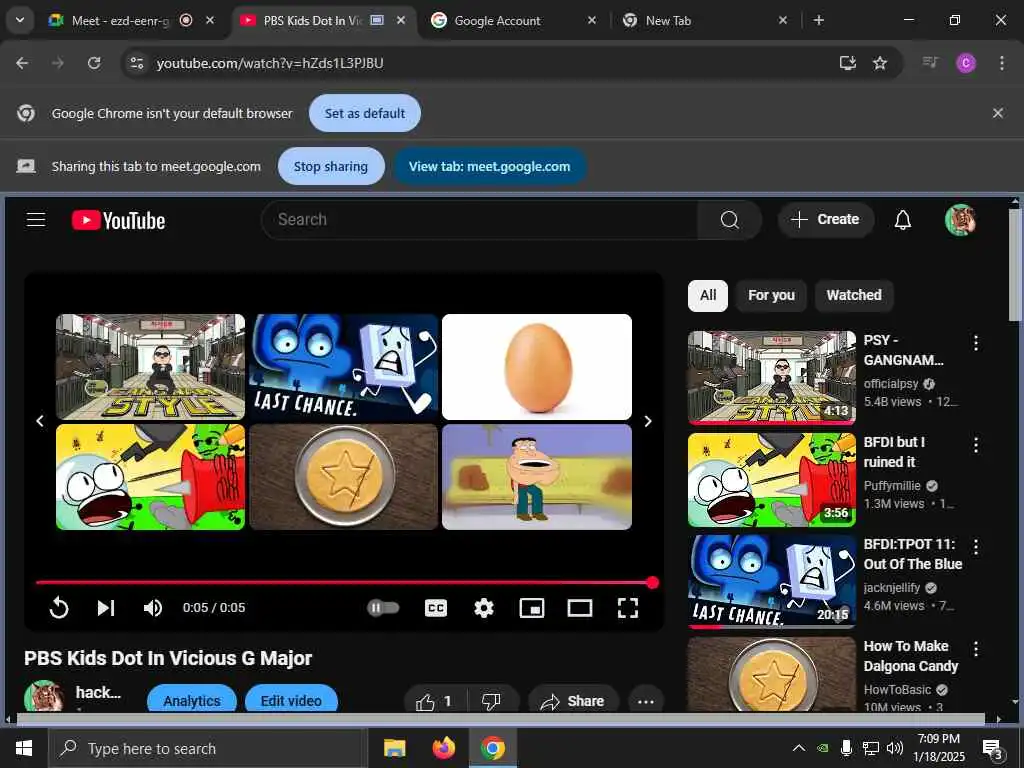Skip to the next video
1024x768 pixels.
coord(106,608)
